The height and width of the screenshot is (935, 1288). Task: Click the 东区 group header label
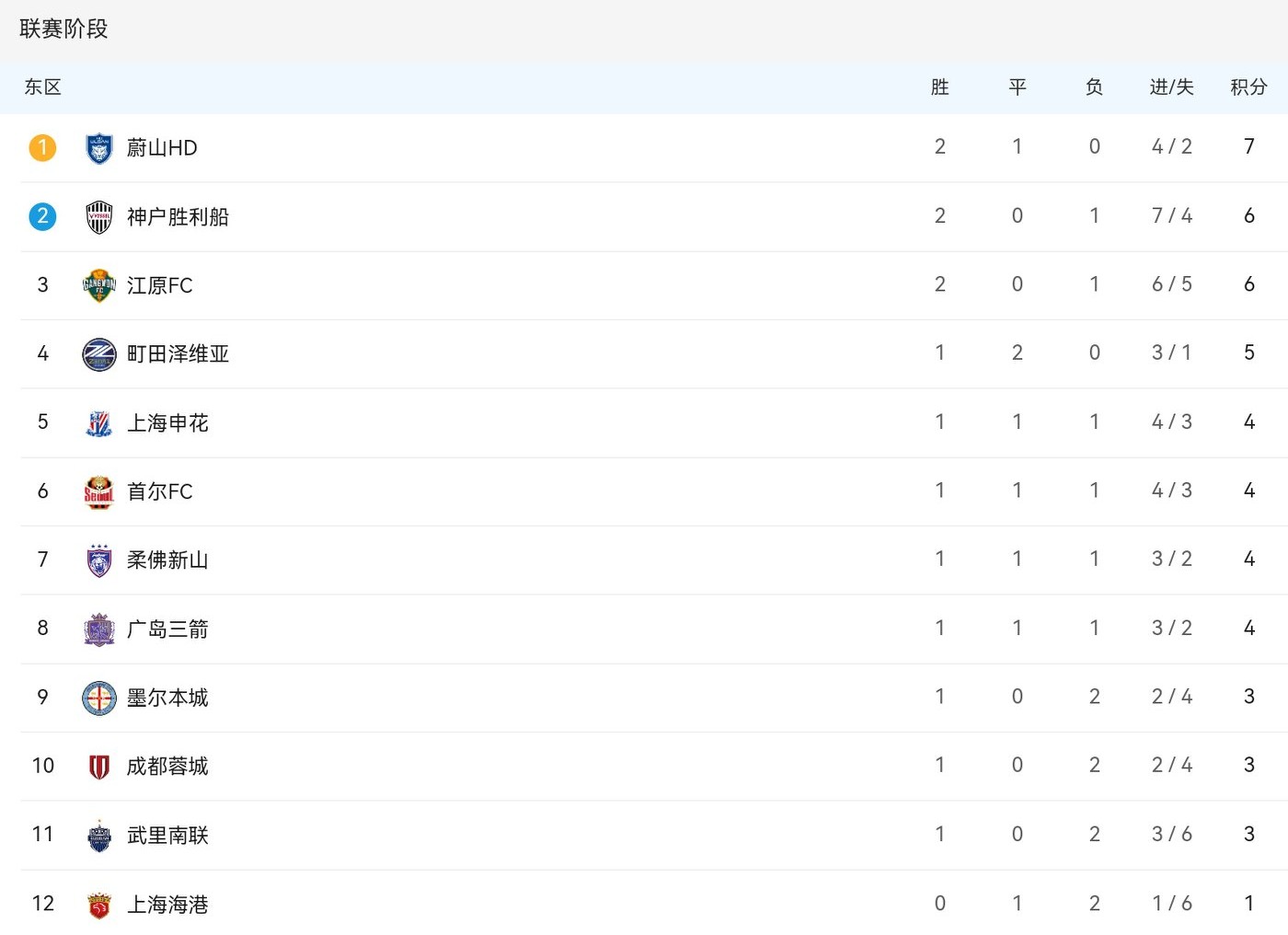[x=42, y=87]
